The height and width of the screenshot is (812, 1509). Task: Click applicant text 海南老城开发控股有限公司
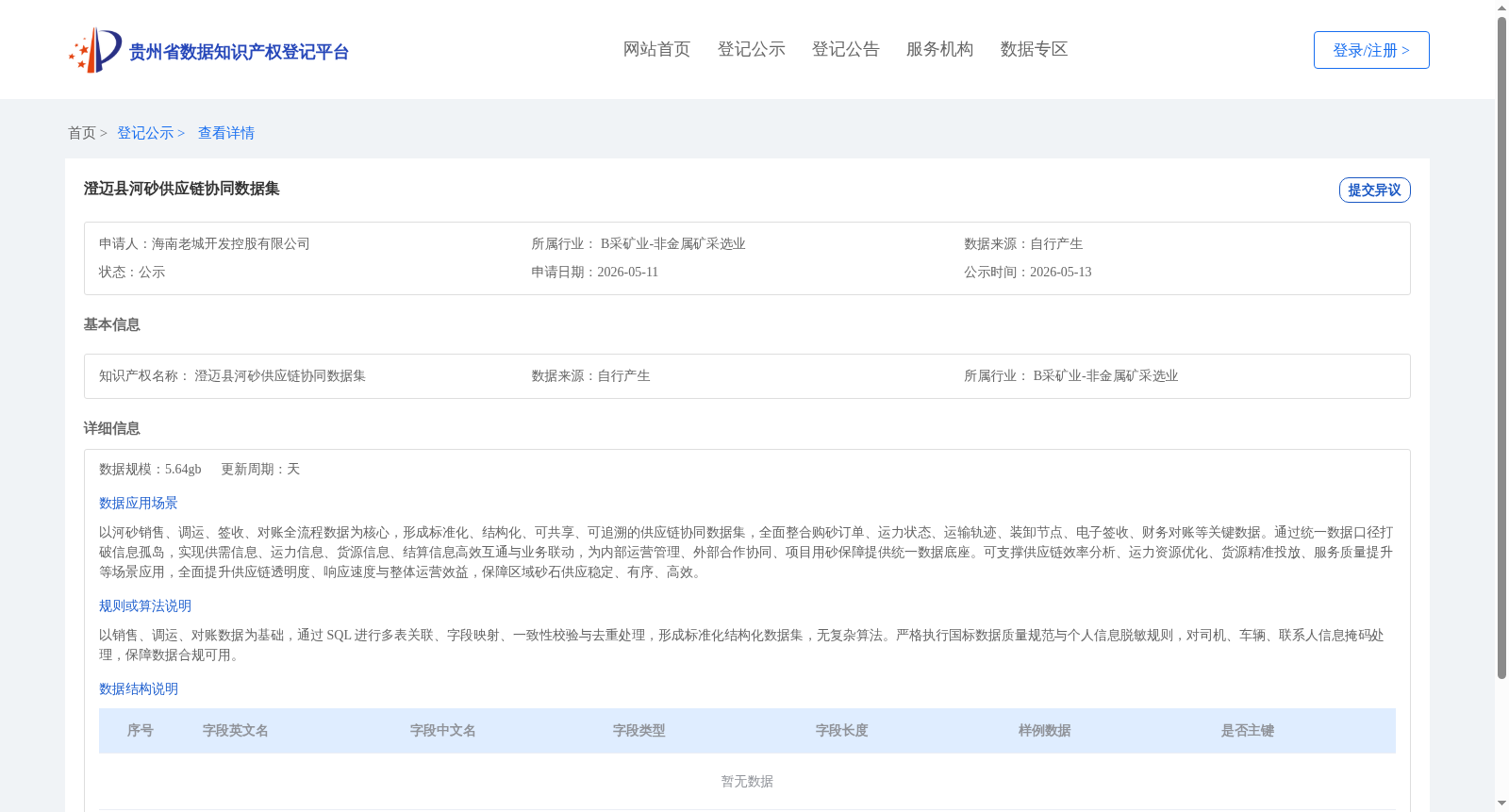point(231,243)
